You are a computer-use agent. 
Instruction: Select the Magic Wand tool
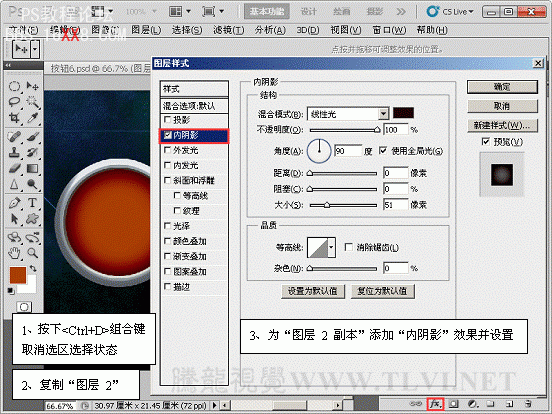click(32, 102)
